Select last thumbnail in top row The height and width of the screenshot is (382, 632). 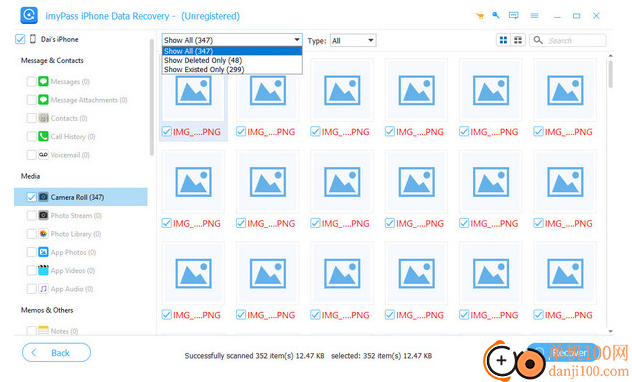pyautogui.click(x=565, y=90)
